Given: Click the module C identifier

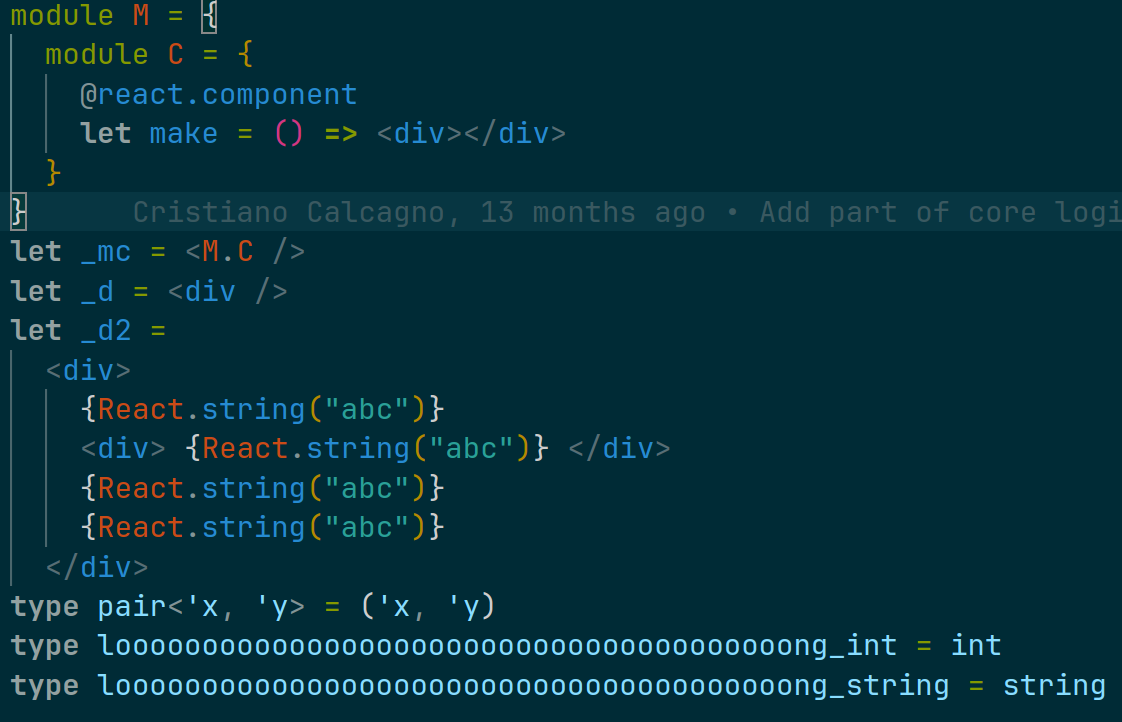Looking at the screenshot, I should tap(175, 55).
